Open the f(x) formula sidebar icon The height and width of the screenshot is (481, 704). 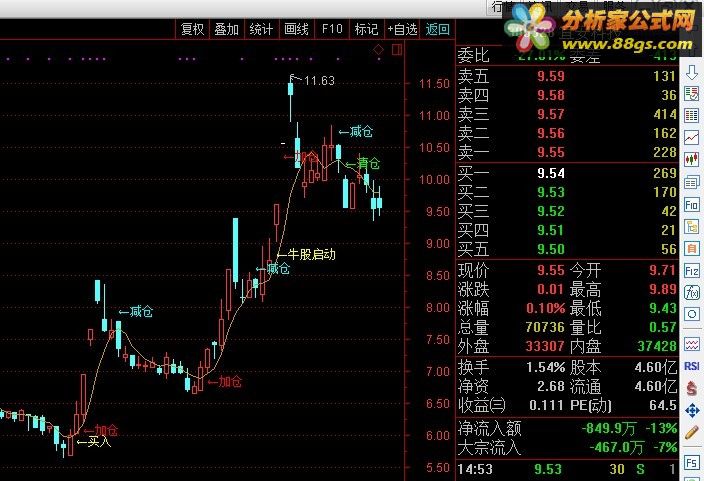pos(691,292)
